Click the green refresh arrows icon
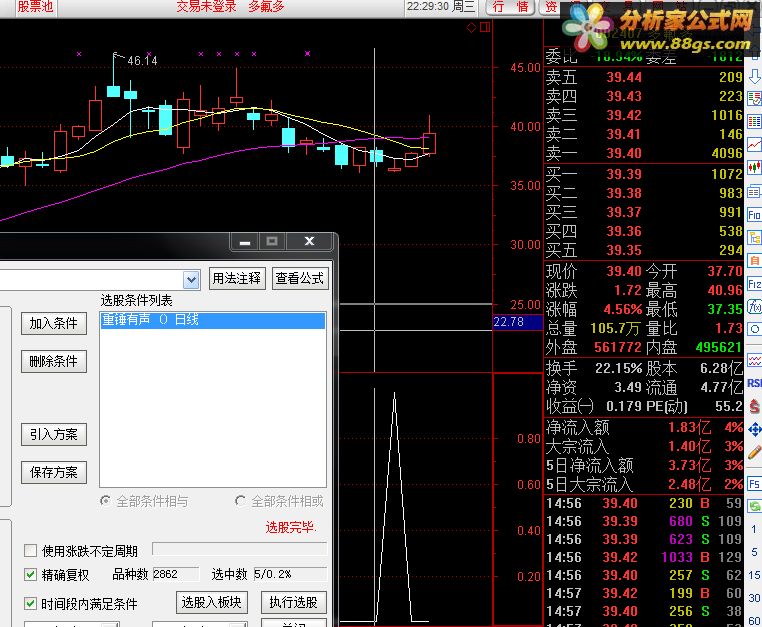762x627 pixels. [x=754, y=506]
